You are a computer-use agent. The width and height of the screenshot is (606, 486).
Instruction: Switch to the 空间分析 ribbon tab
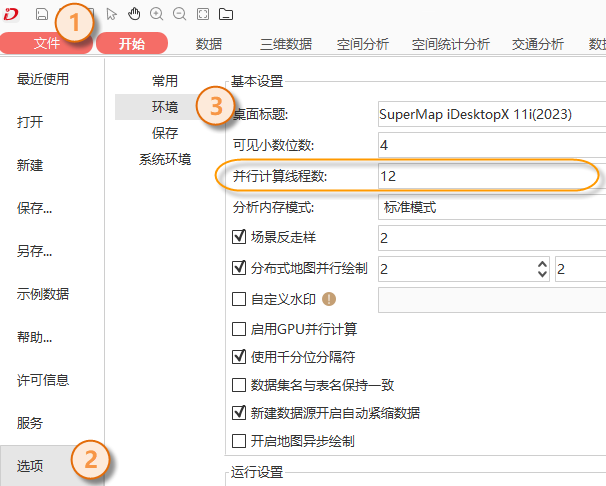click(360, 44)
